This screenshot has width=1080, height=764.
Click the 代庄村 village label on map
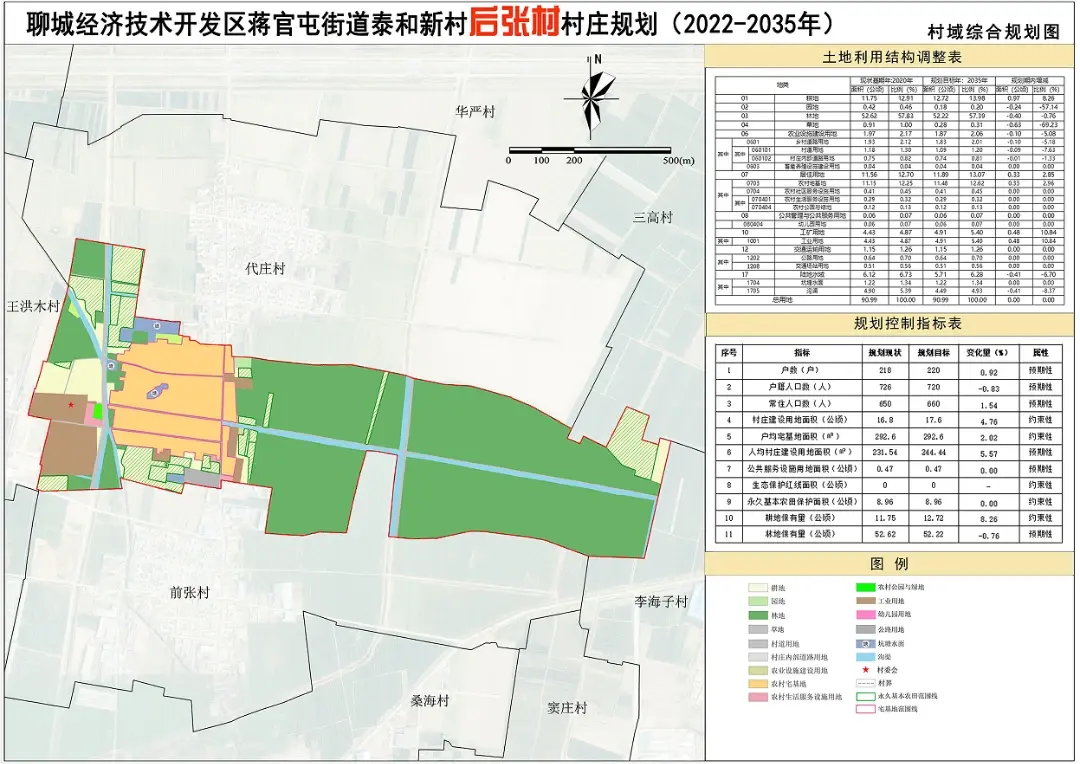265,270
